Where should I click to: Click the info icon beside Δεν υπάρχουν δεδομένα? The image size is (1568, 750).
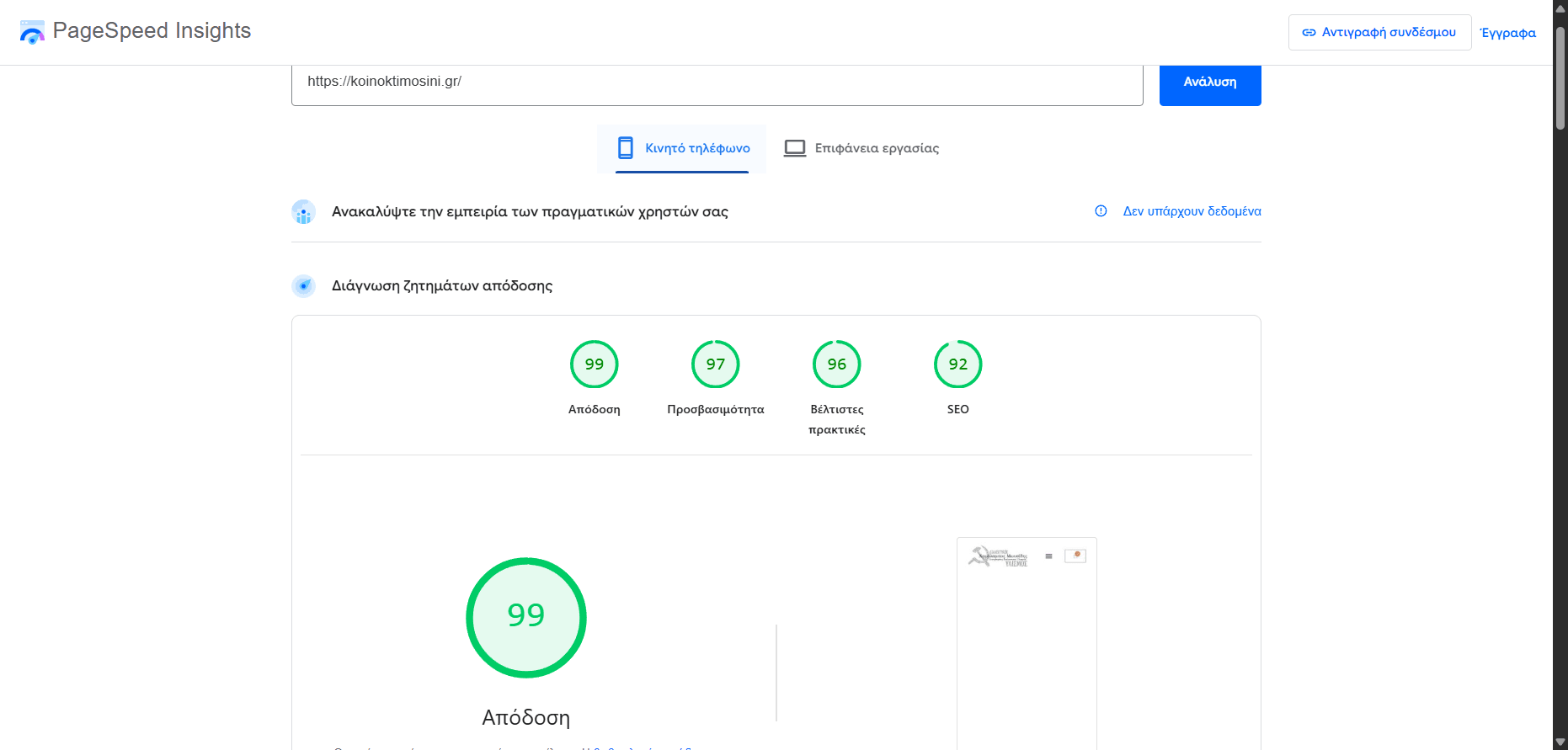click(1101, 211)
